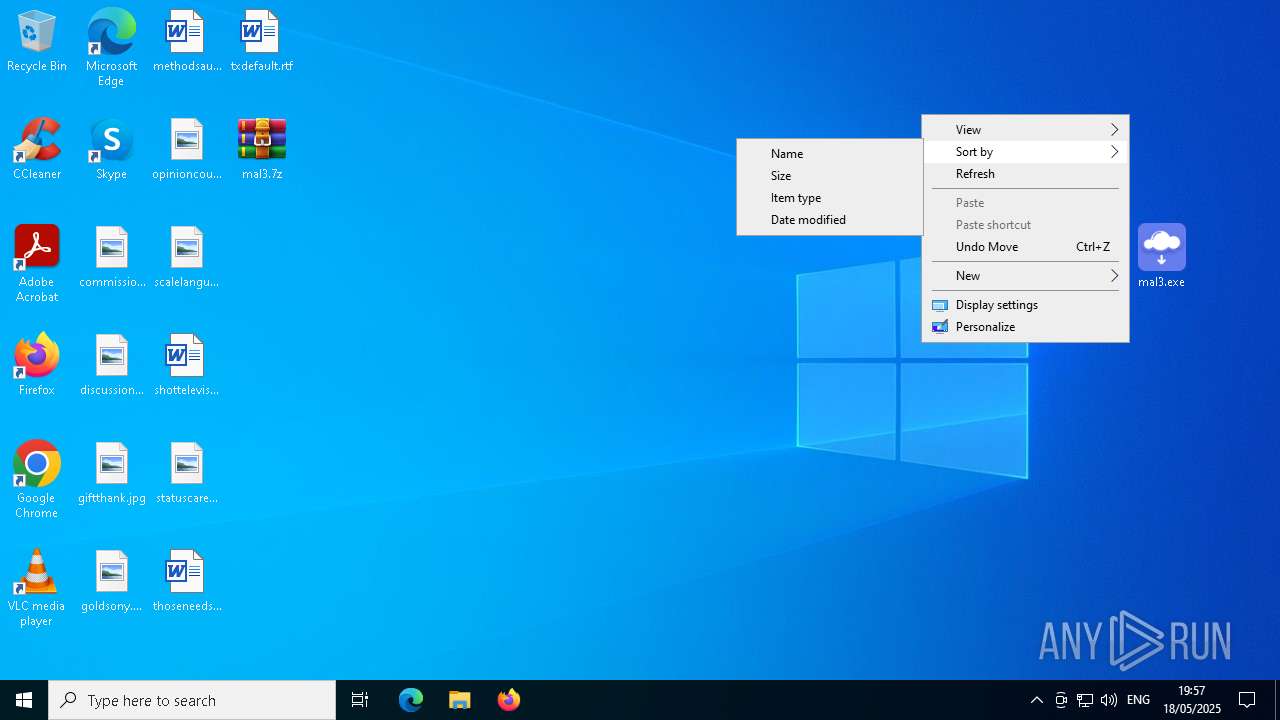
Task: Select the mal3.7z archive icon
Action: 262,150
